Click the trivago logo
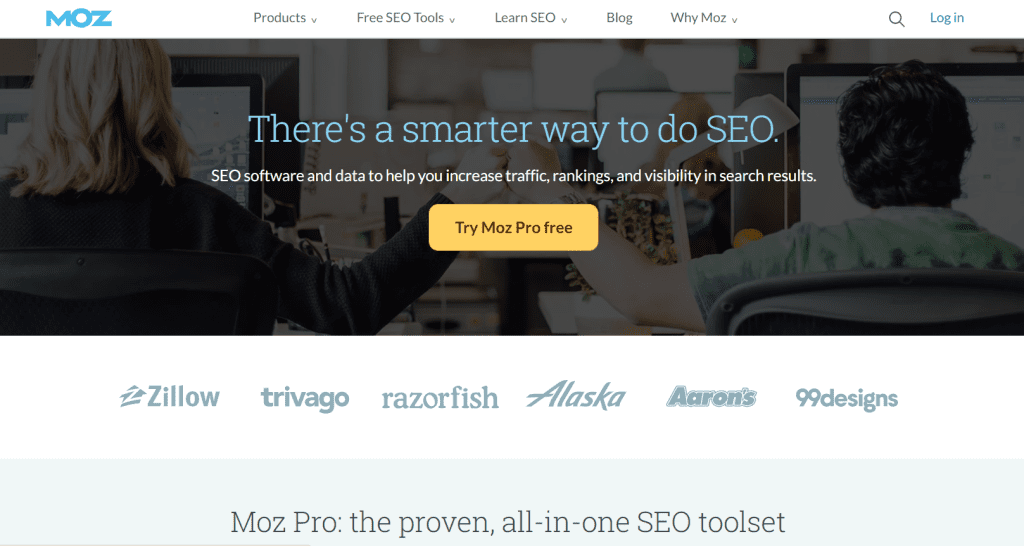The height and width of the screenshot is (546, 1024). [305, 398]
